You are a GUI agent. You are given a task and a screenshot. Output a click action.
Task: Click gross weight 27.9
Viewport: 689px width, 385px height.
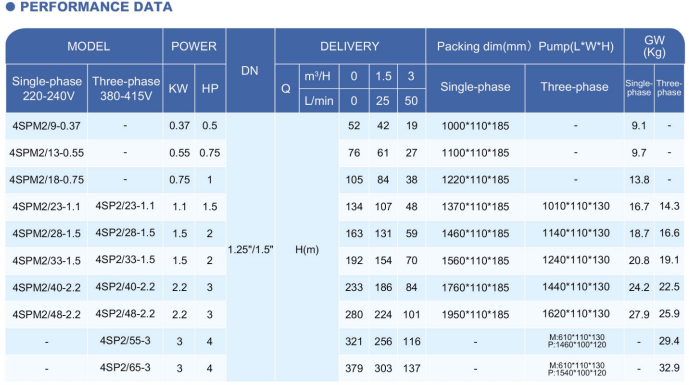pyautogui.click(x=639, y=315)
